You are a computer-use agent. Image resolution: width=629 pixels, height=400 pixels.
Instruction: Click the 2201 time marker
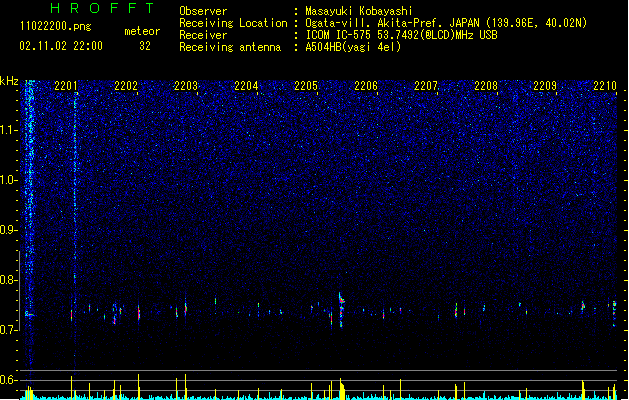(x=66, y=86)
